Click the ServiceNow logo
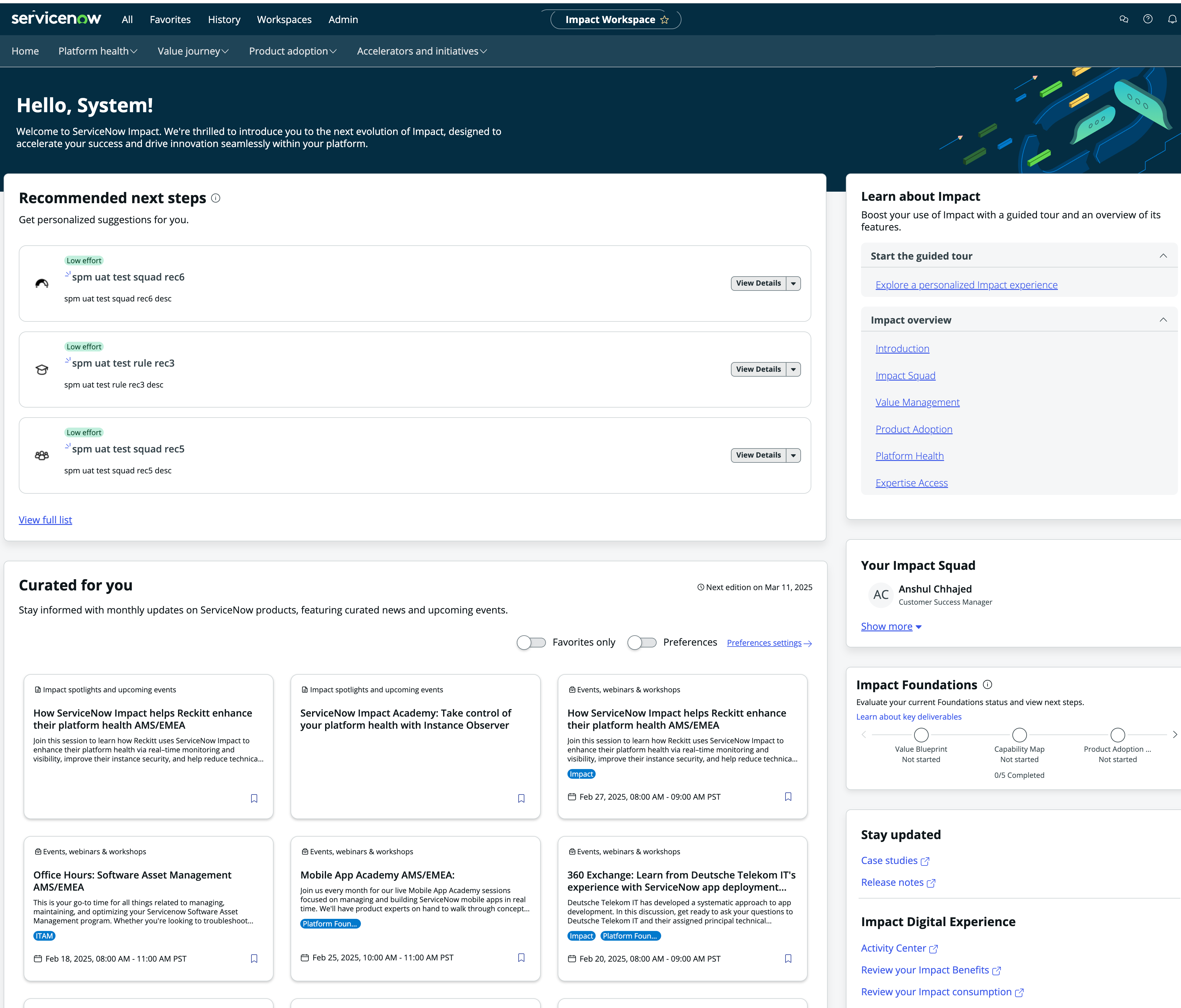The width and height of the screenshot is (1181, 1008). pyautogui.click(x=56, y=18)
